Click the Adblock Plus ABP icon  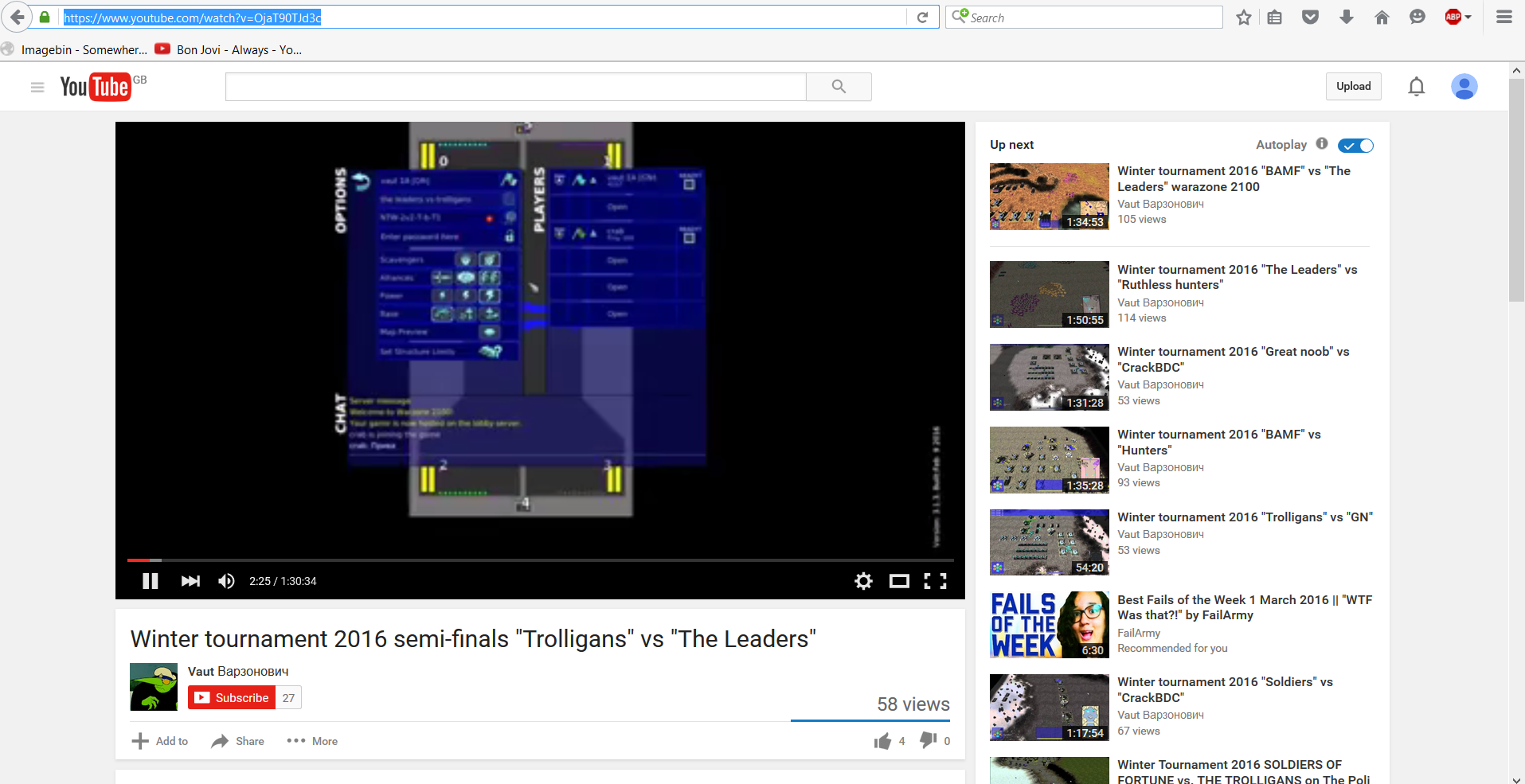[1453, 18]
